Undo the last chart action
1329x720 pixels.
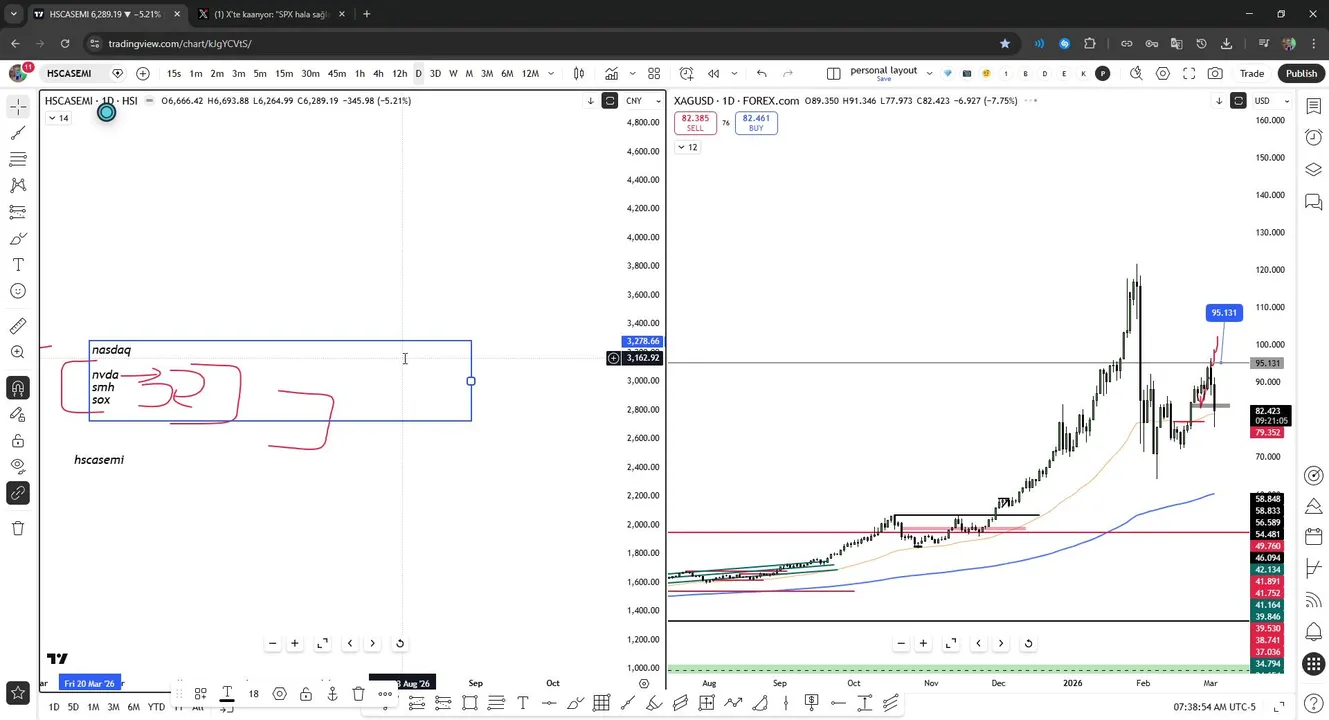pyautogui.click(x=762, y=73)
